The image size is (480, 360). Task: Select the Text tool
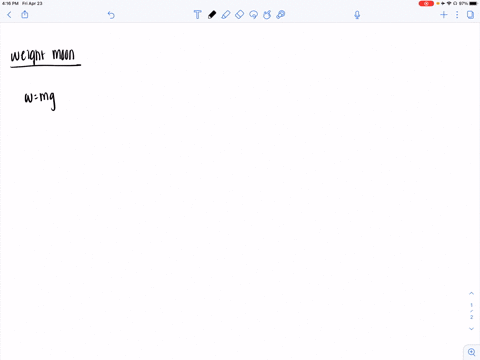pos(197,15)
